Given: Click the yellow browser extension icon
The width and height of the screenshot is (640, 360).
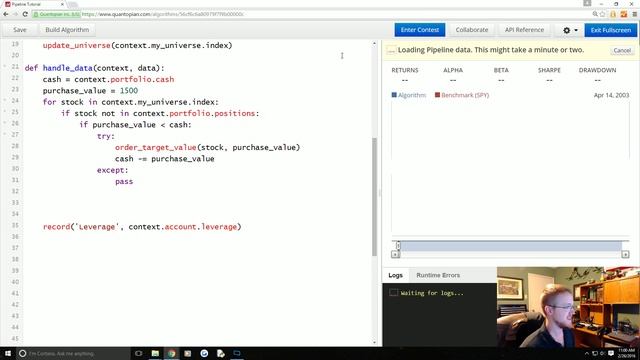Looking at the screenshot, I should (613, 14).
